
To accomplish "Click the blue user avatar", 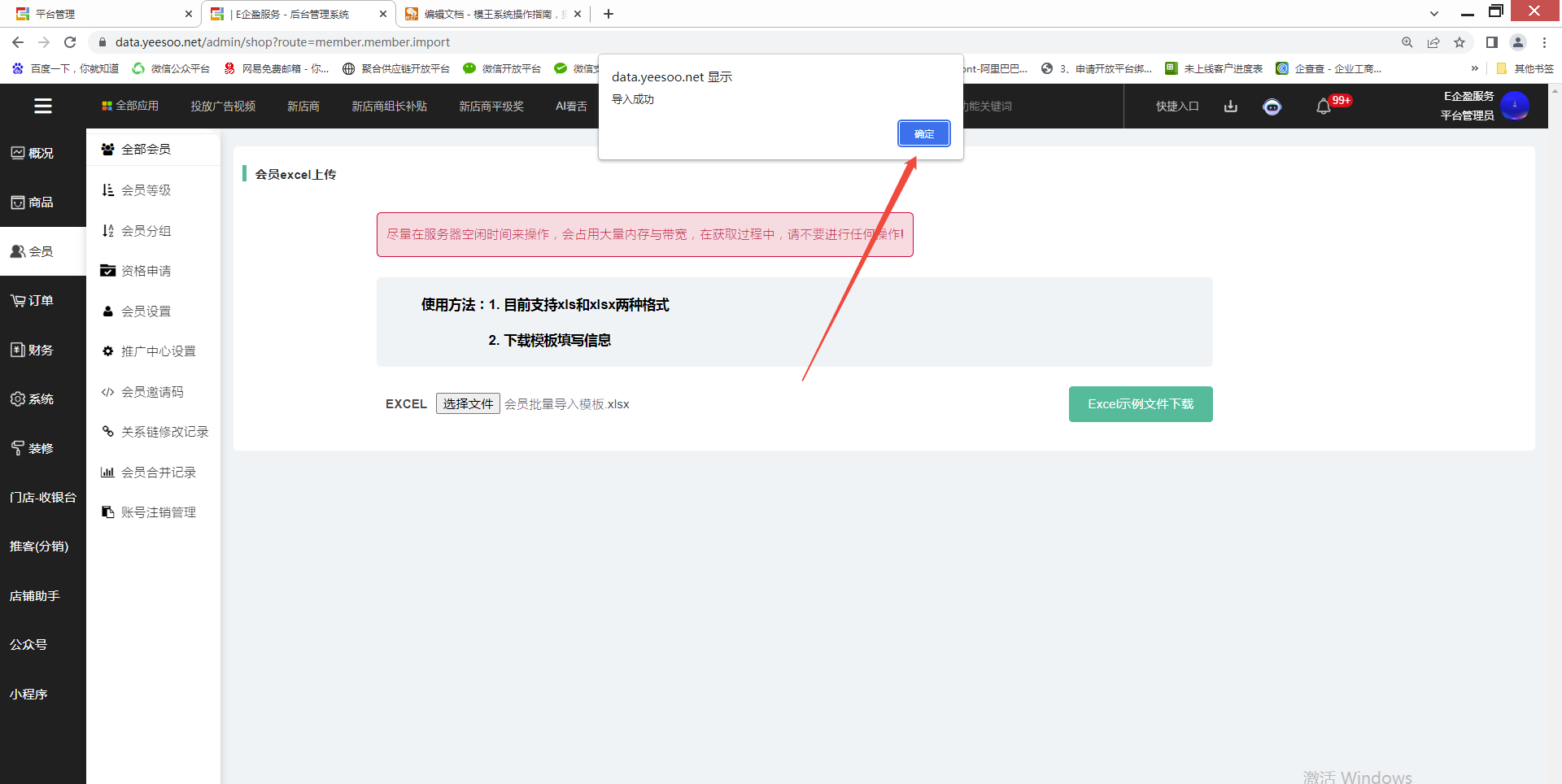I will click(x=1514, y=106).
